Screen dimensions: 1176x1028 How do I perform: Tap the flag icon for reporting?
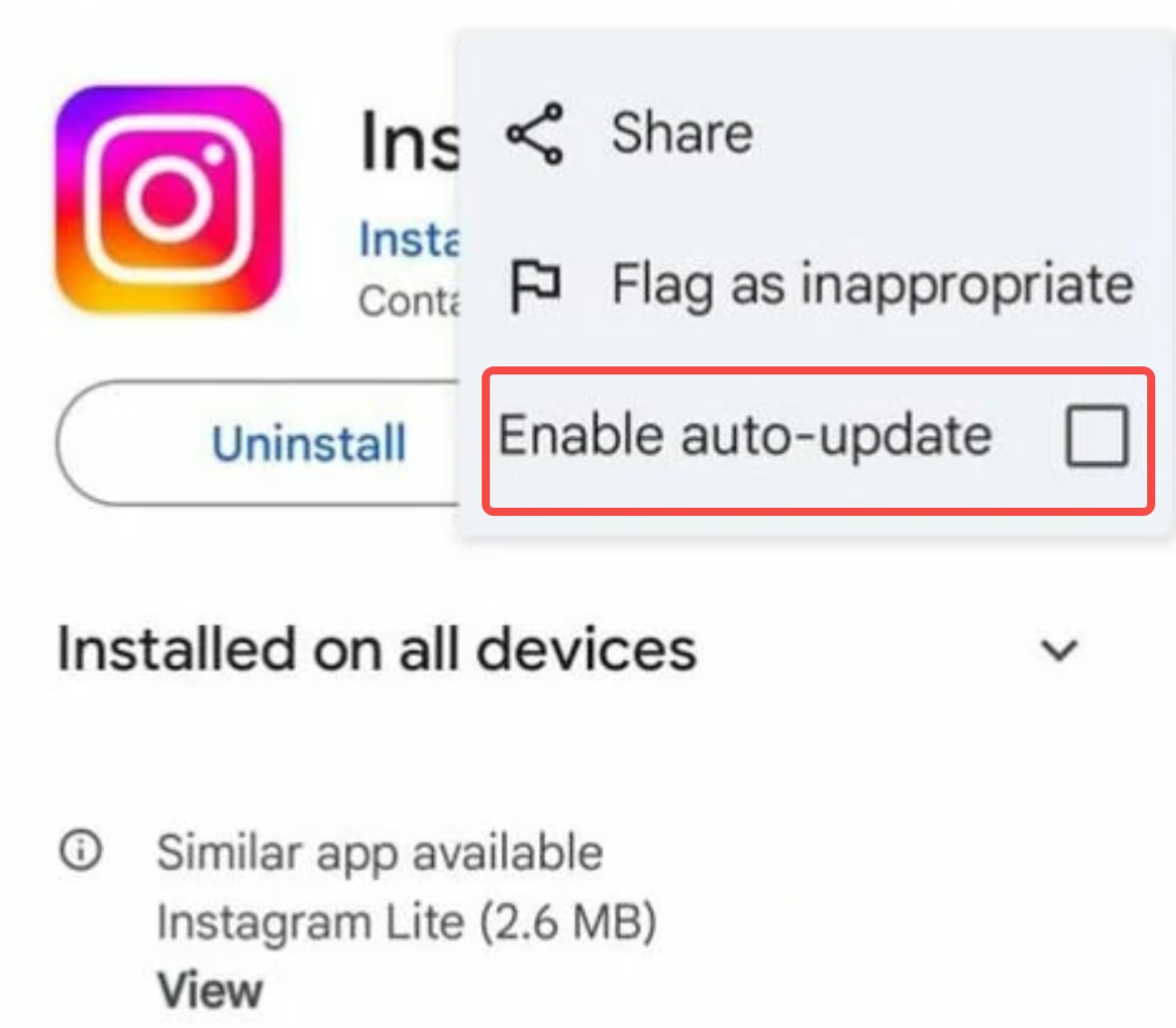pyautogui.click(x=536, y=283)
